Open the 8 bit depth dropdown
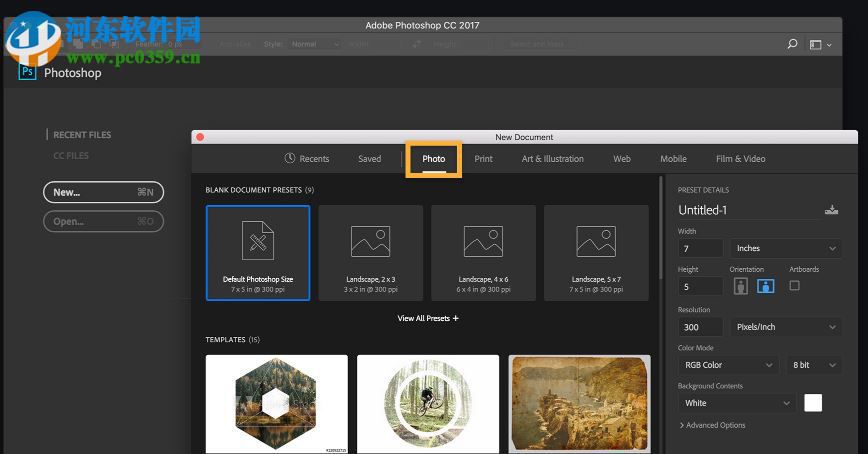The height and width of the screenshot is (454, 868). [x=814, y=365]
